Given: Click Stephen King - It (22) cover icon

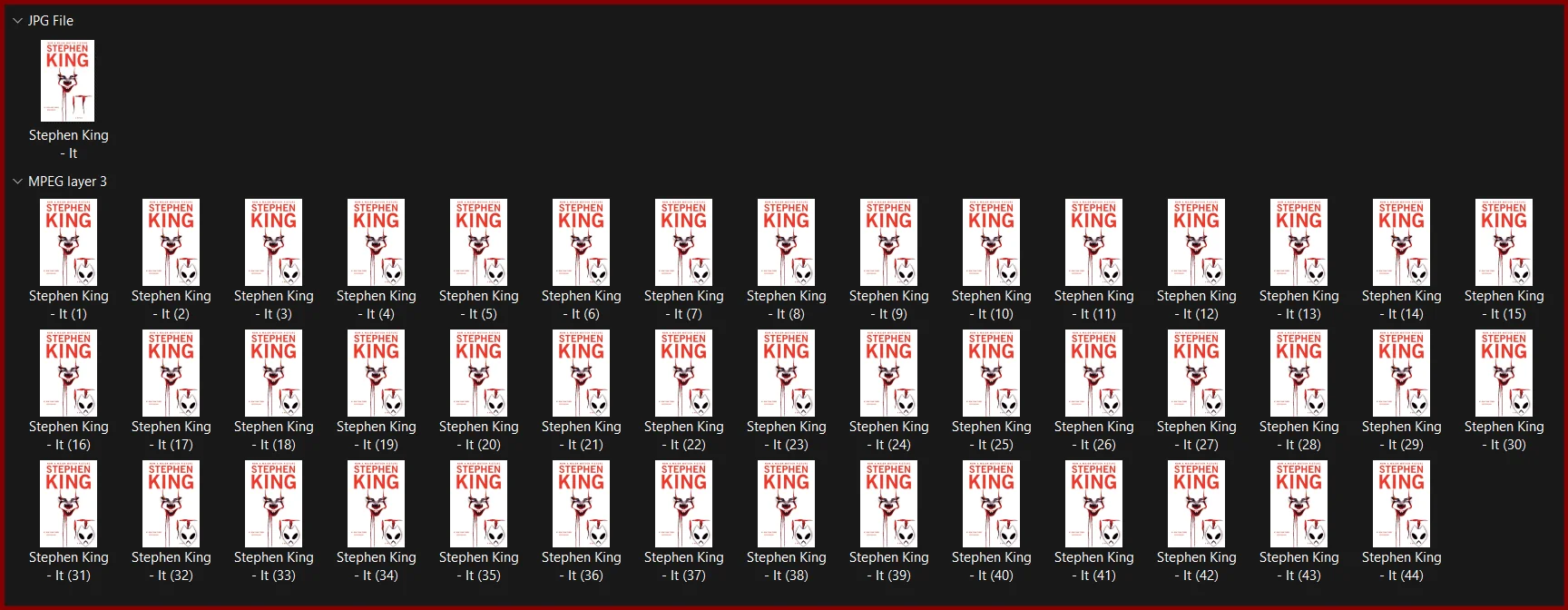Looking at the screenshot, I should tap(683, 373).
